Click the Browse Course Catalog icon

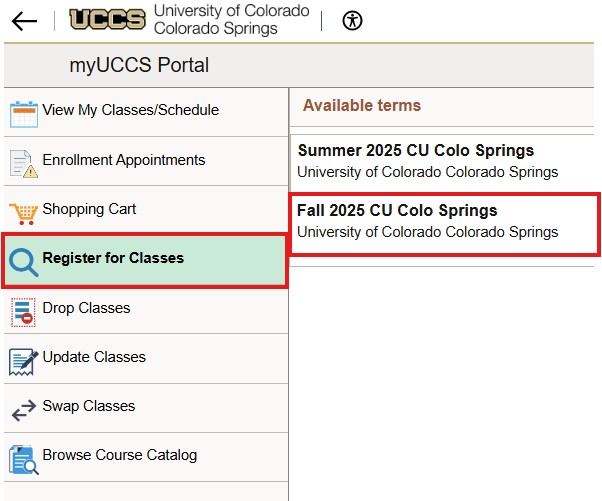click(23, 457)
